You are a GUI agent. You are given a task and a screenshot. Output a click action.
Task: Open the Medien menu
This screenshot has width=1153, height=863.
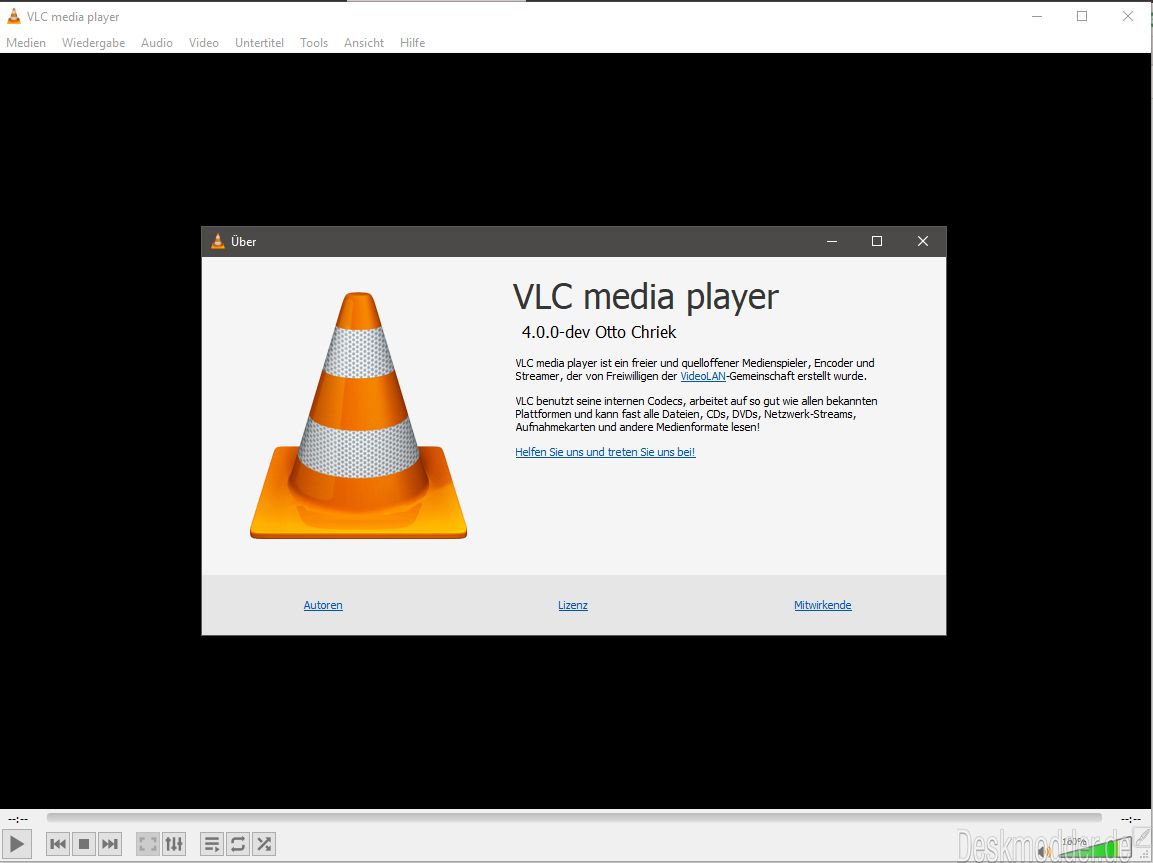[x=26, y=43]
